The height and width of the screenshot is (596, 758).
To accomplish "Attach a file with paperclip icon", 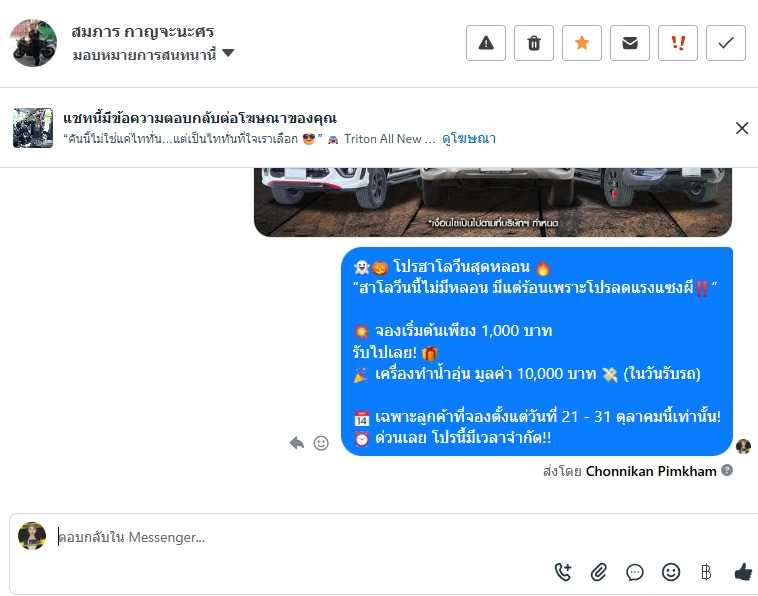I will [x=598, y=572].
